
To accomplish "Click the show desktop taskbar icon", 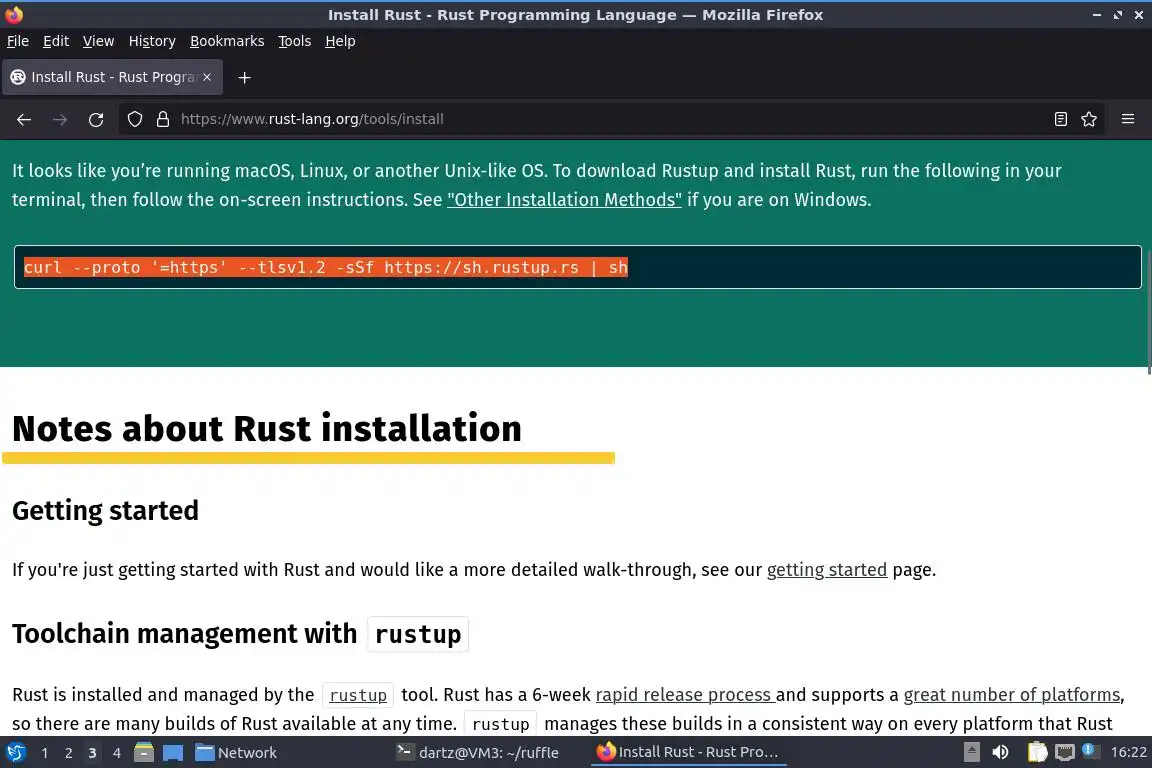I will [173, 753].
